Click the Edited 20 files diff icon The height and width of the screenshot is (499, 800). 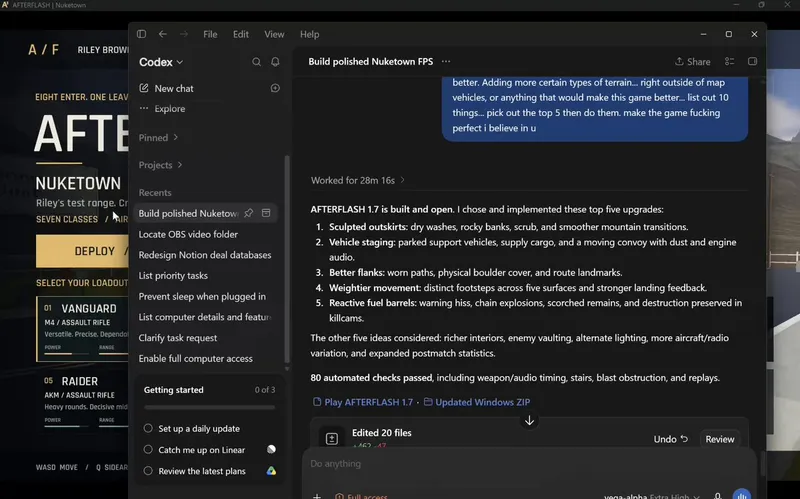(332, 439)
